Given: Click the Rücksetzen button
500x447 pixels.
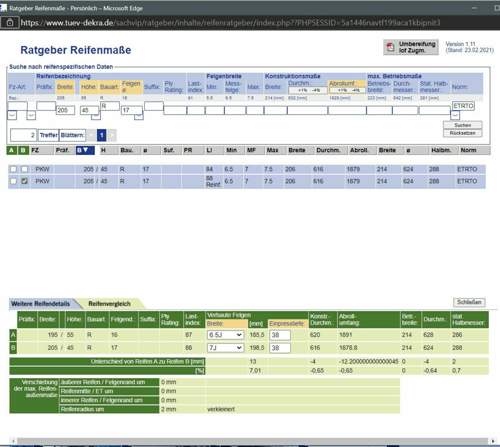Looking at the screenshot, I should [x=462, y=133].
